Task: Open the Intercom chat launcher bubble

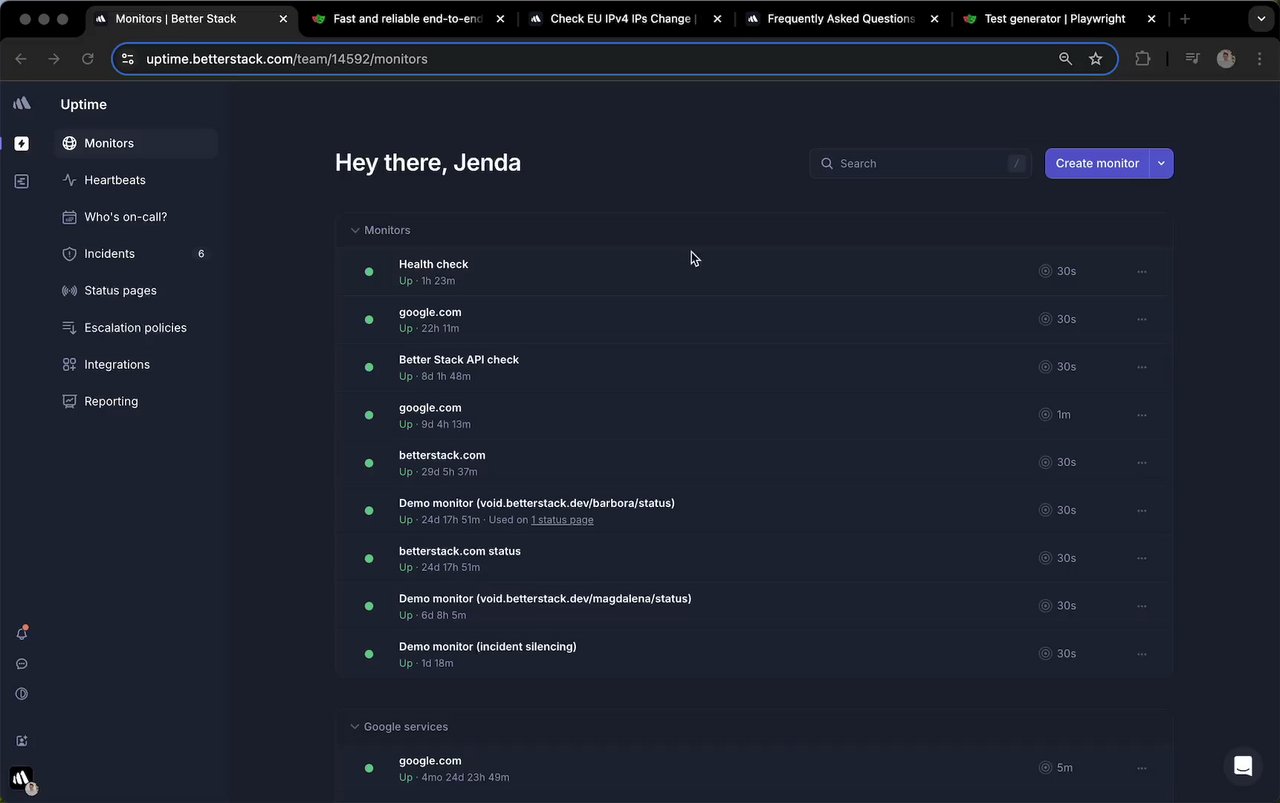Action: point(1243,766)
